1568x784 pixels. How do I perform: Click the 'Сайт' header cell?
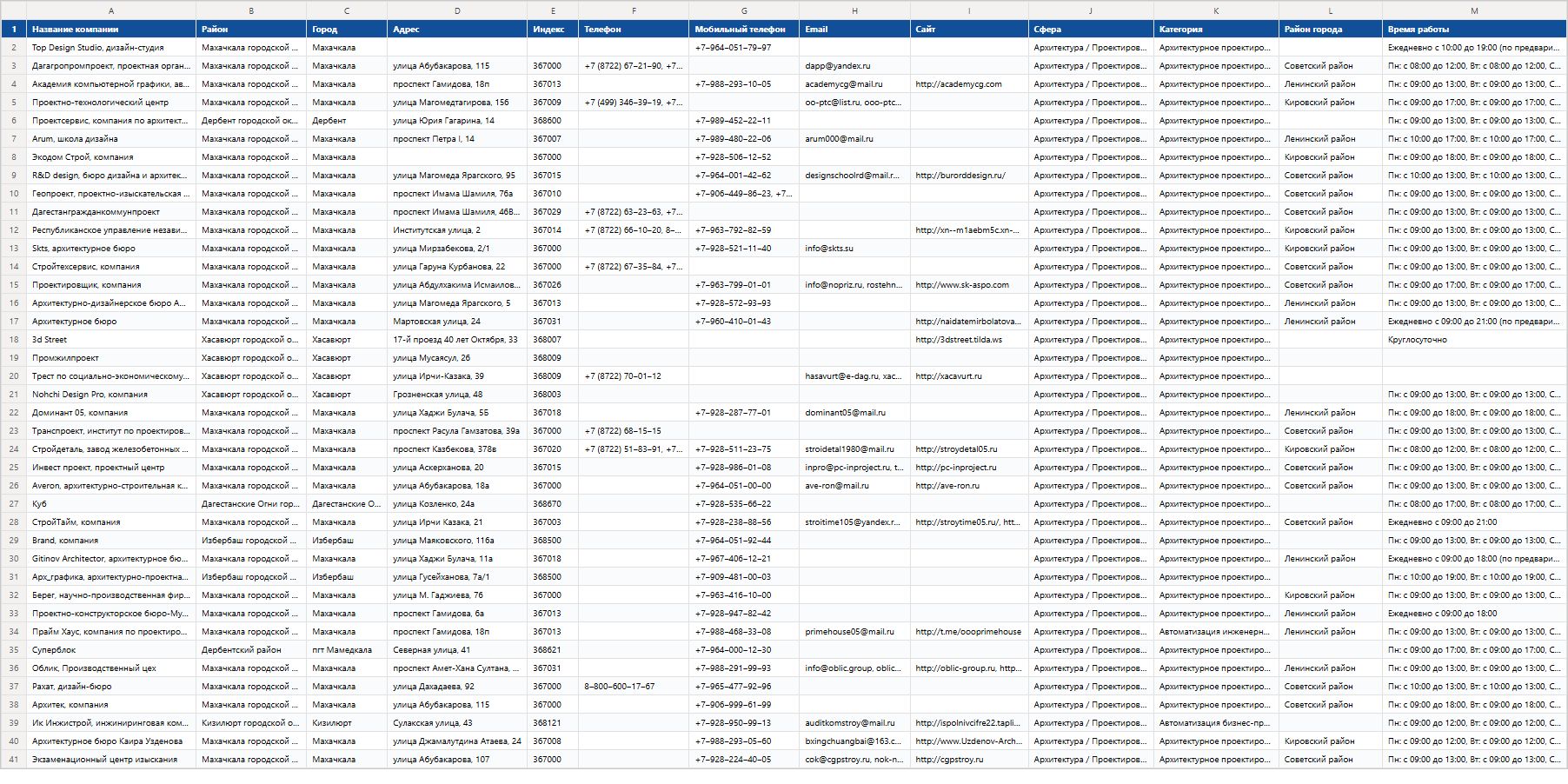(x=969, y=30)
